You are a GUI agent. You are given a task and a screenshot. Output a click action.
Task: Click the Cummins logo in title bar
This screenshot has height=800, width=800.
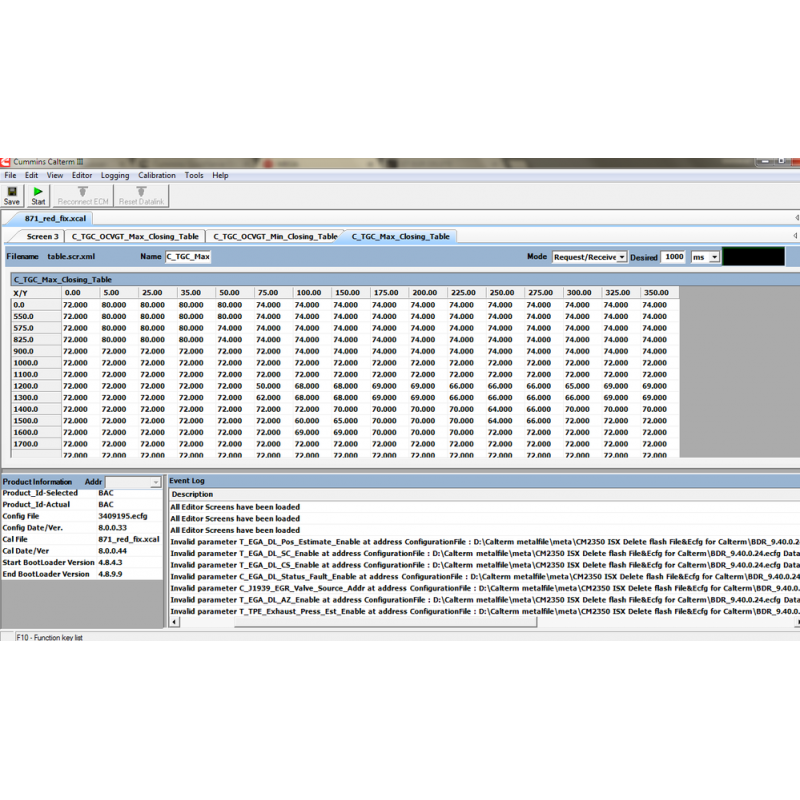click(x=6, y=161)
